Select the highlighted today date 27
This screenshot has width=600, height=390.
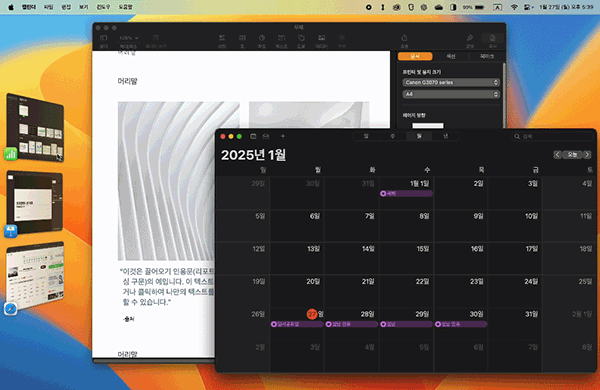coord(312,314)
